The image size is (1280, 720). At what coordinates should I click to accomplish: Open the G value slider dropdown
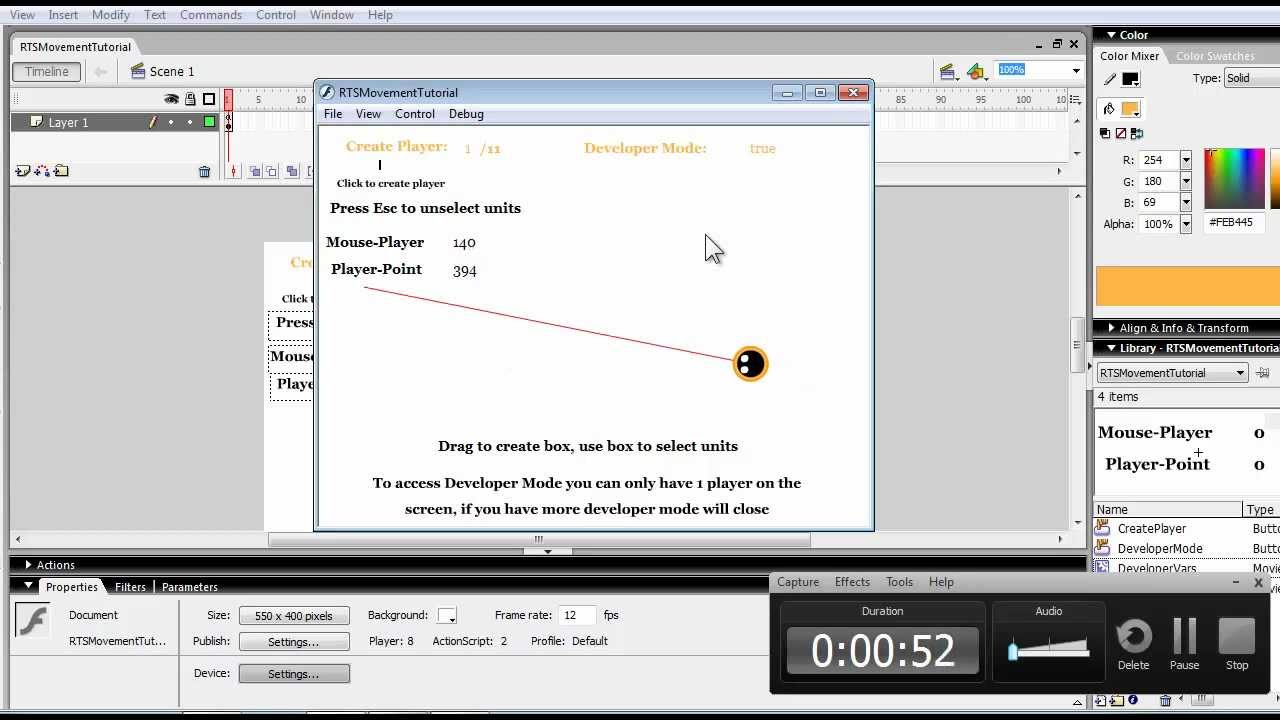1186,181
